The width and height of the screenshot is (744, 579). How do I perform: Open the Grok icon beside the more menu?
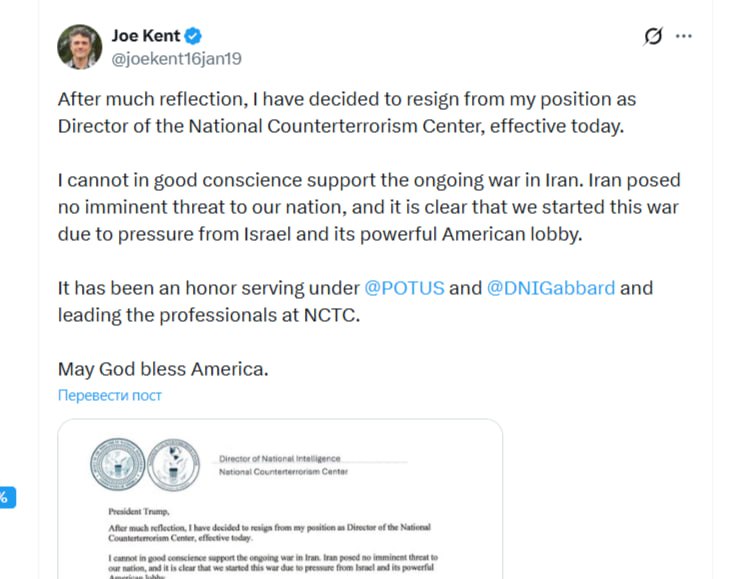[653, 37]
